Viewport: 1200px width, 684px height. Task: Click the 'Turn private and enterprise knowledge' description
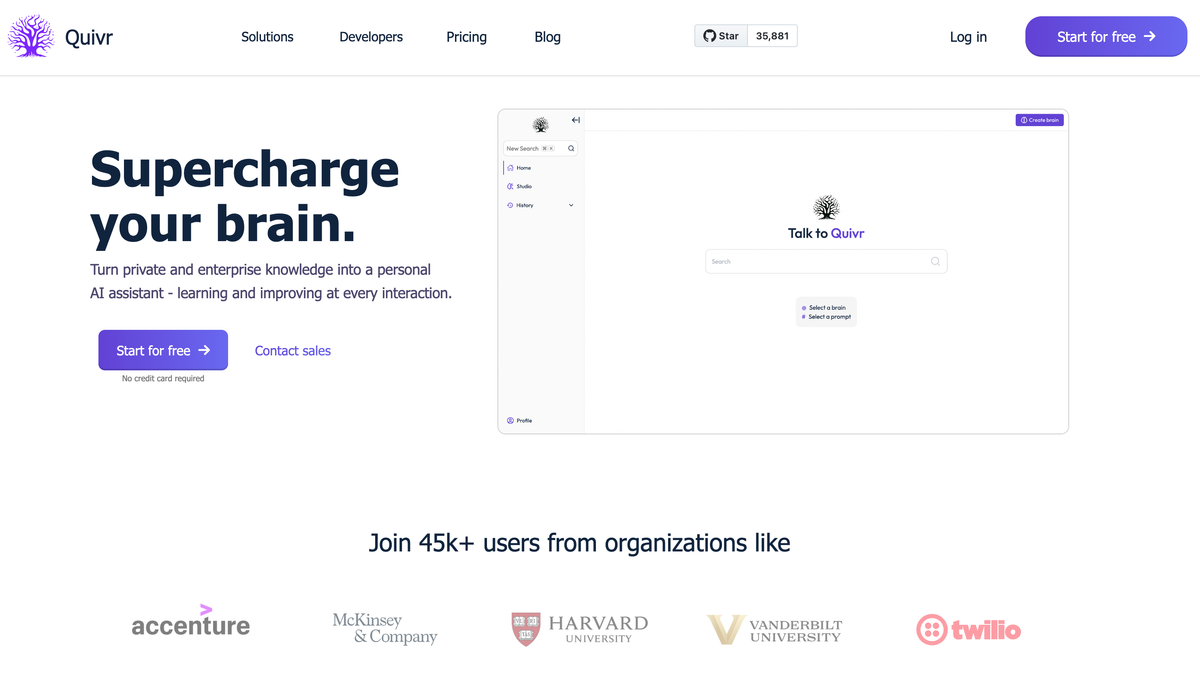(271, 282)
